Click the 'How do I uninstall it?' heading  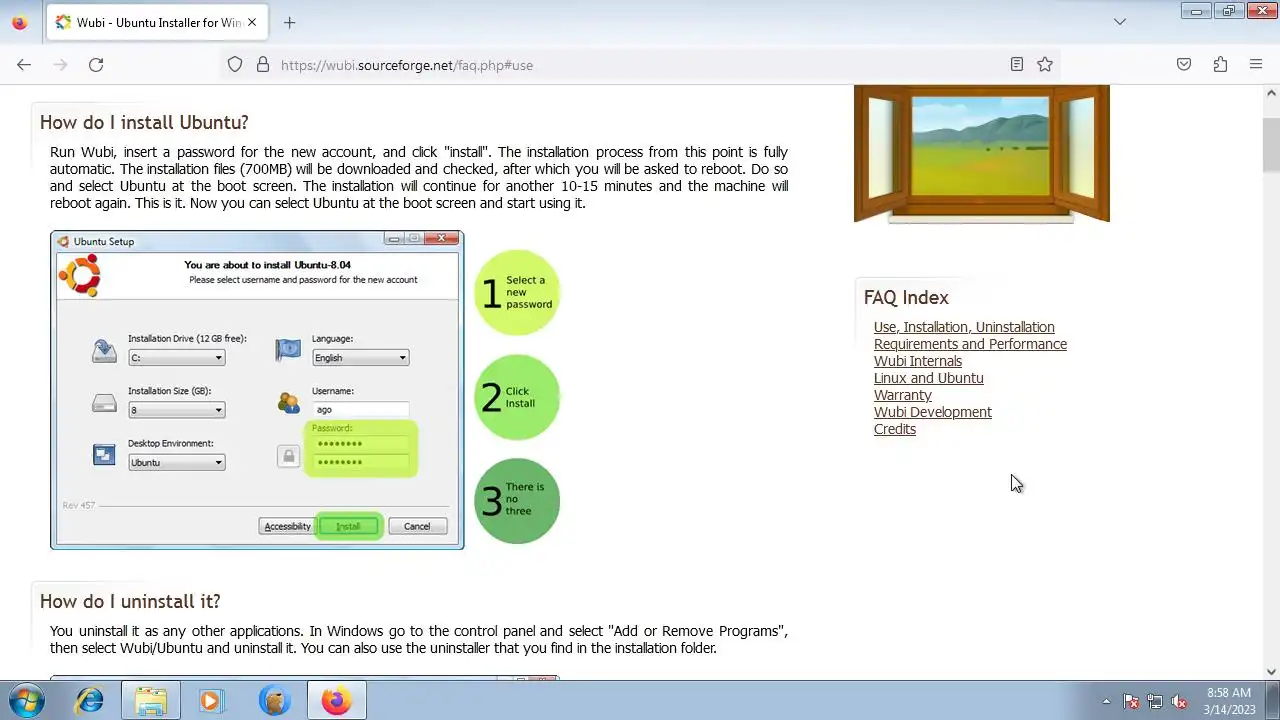130,601
